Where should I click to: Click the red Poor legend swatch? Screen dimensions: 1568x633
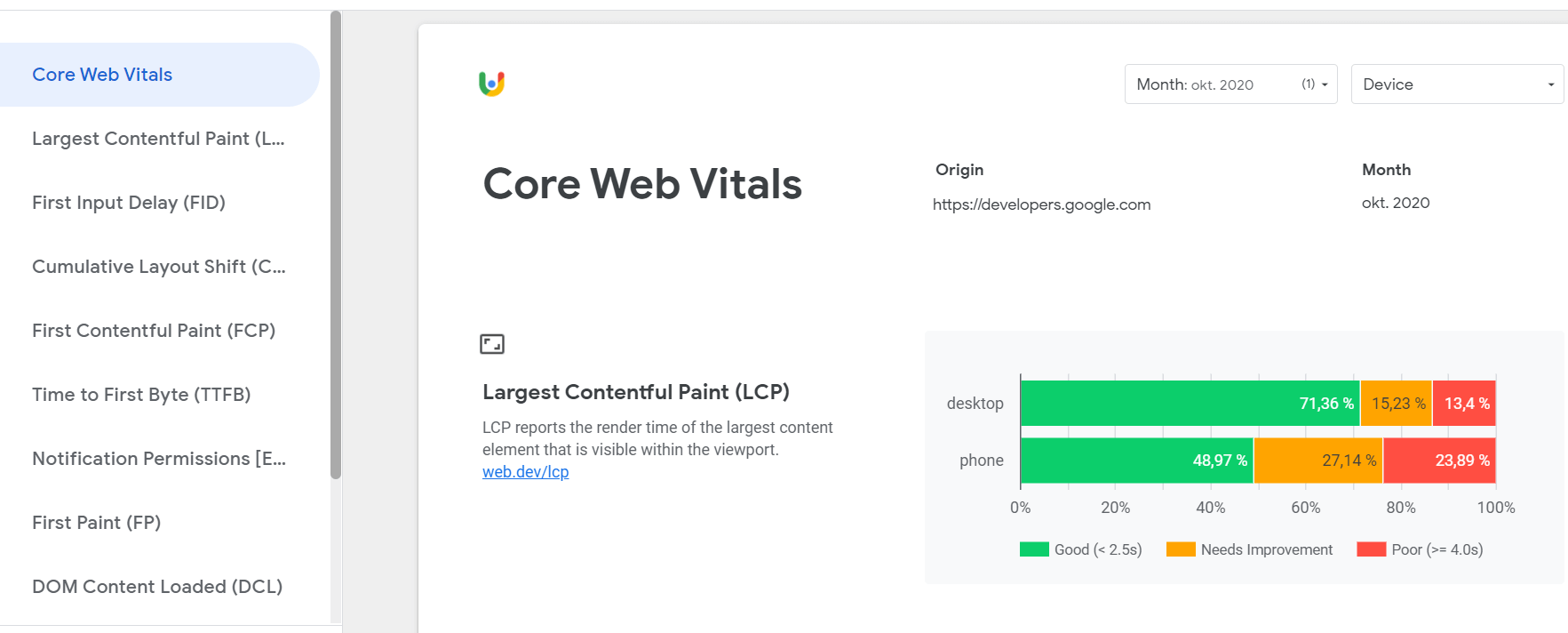tap(1372, 549)
